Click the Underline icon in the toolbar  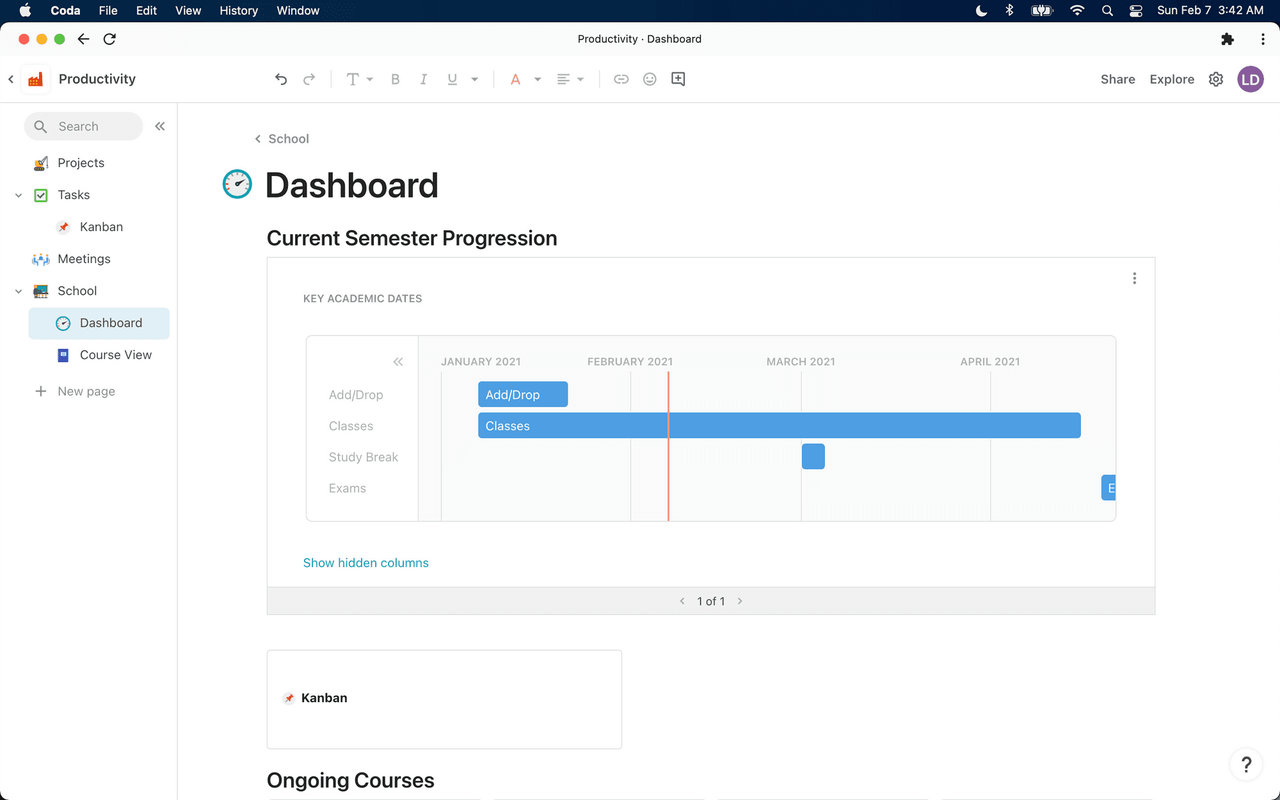pos(451,79)
